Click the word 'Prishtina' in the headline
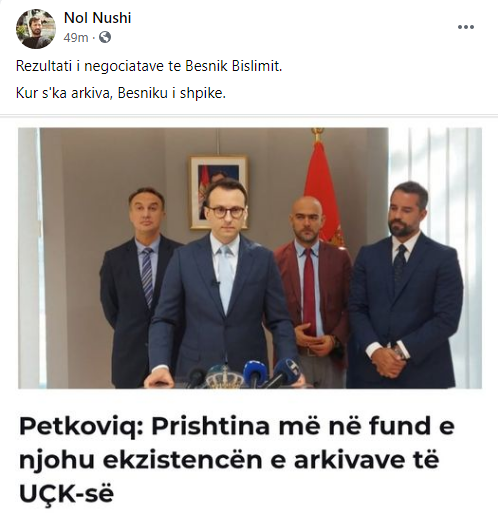498x522 pixels. pyautogui.click(x=210, y=426)
